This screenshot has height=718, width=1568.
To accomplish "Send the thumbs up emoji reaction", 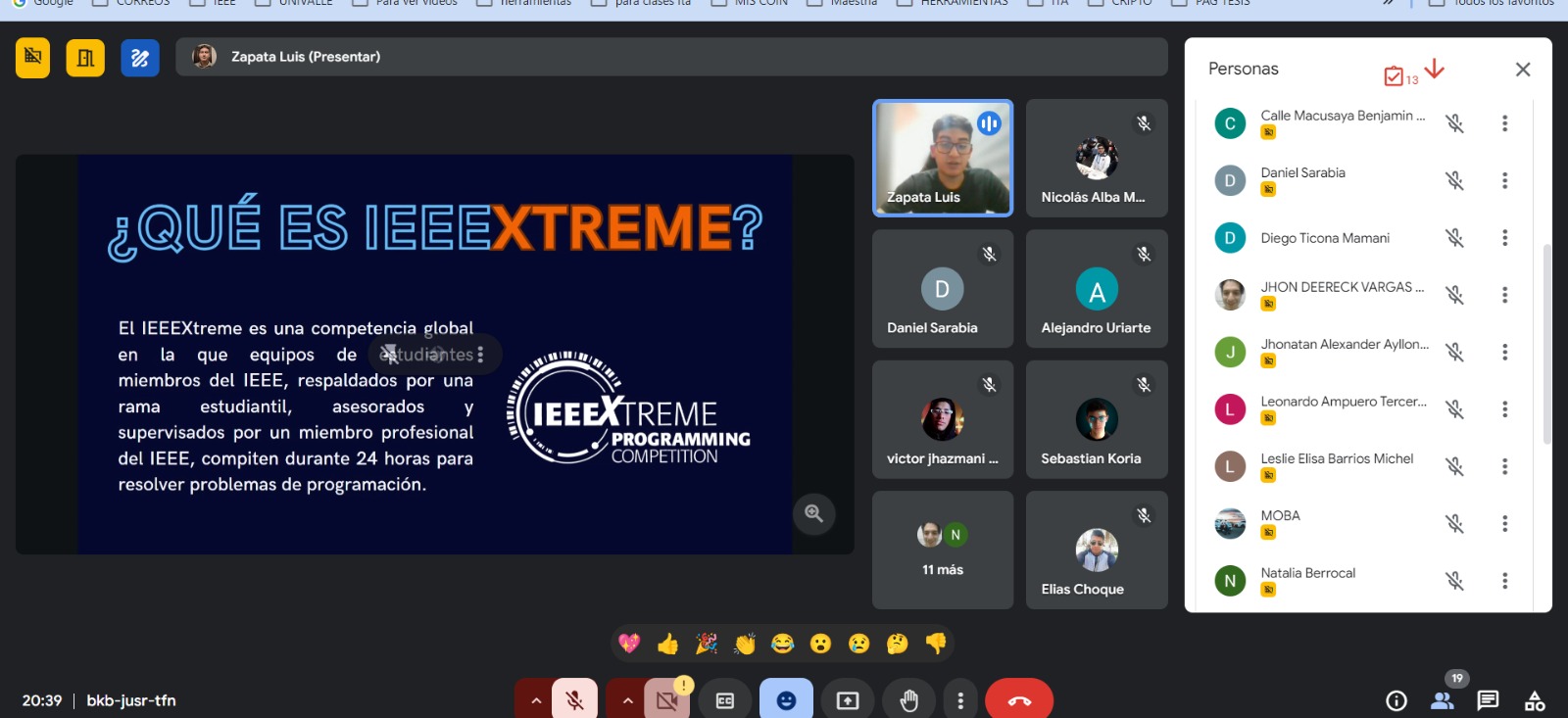I will coord(667,644).
